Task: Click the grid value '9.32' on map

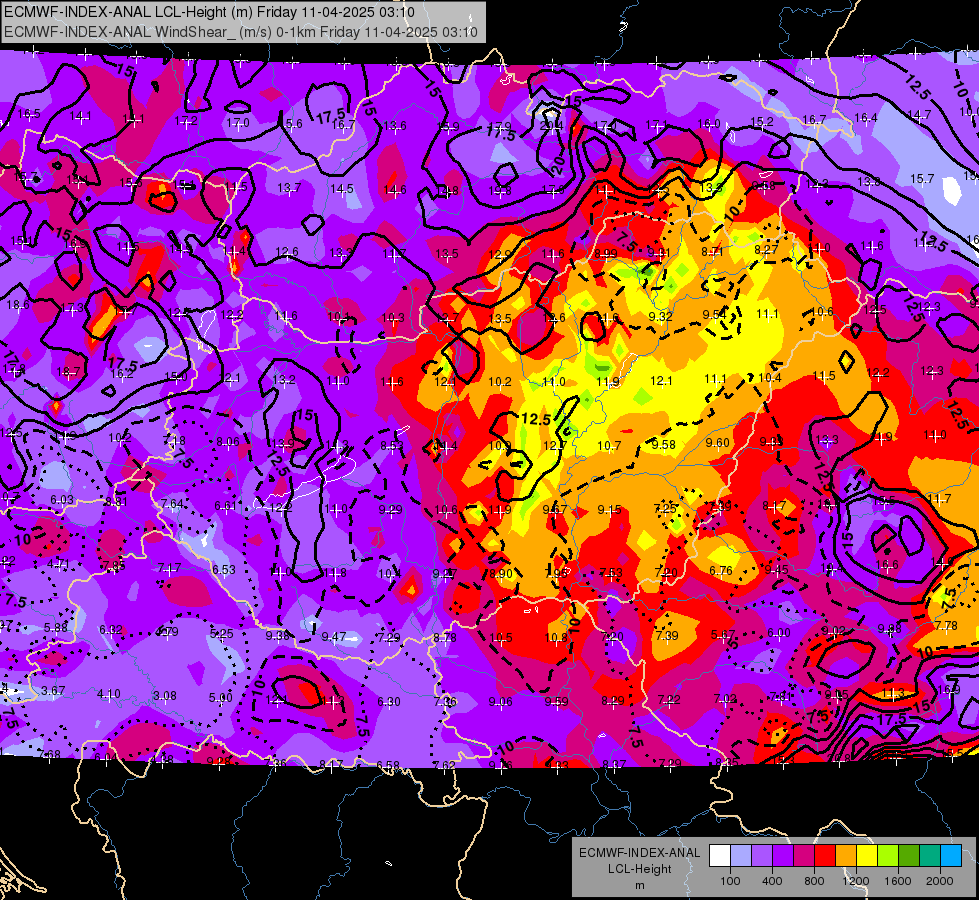Action: tap(660, 317)
